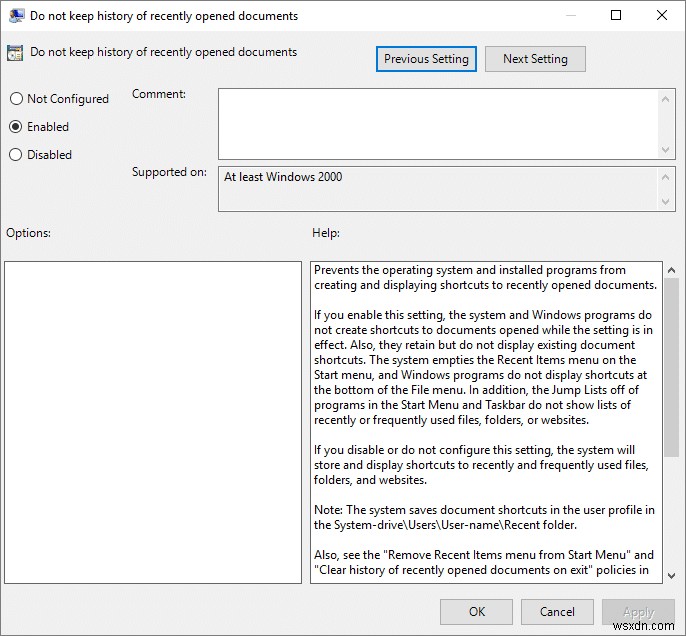This screenshot has width=686, height=636.
Task: Click inside the Comment text box
Action: point(438,124)
